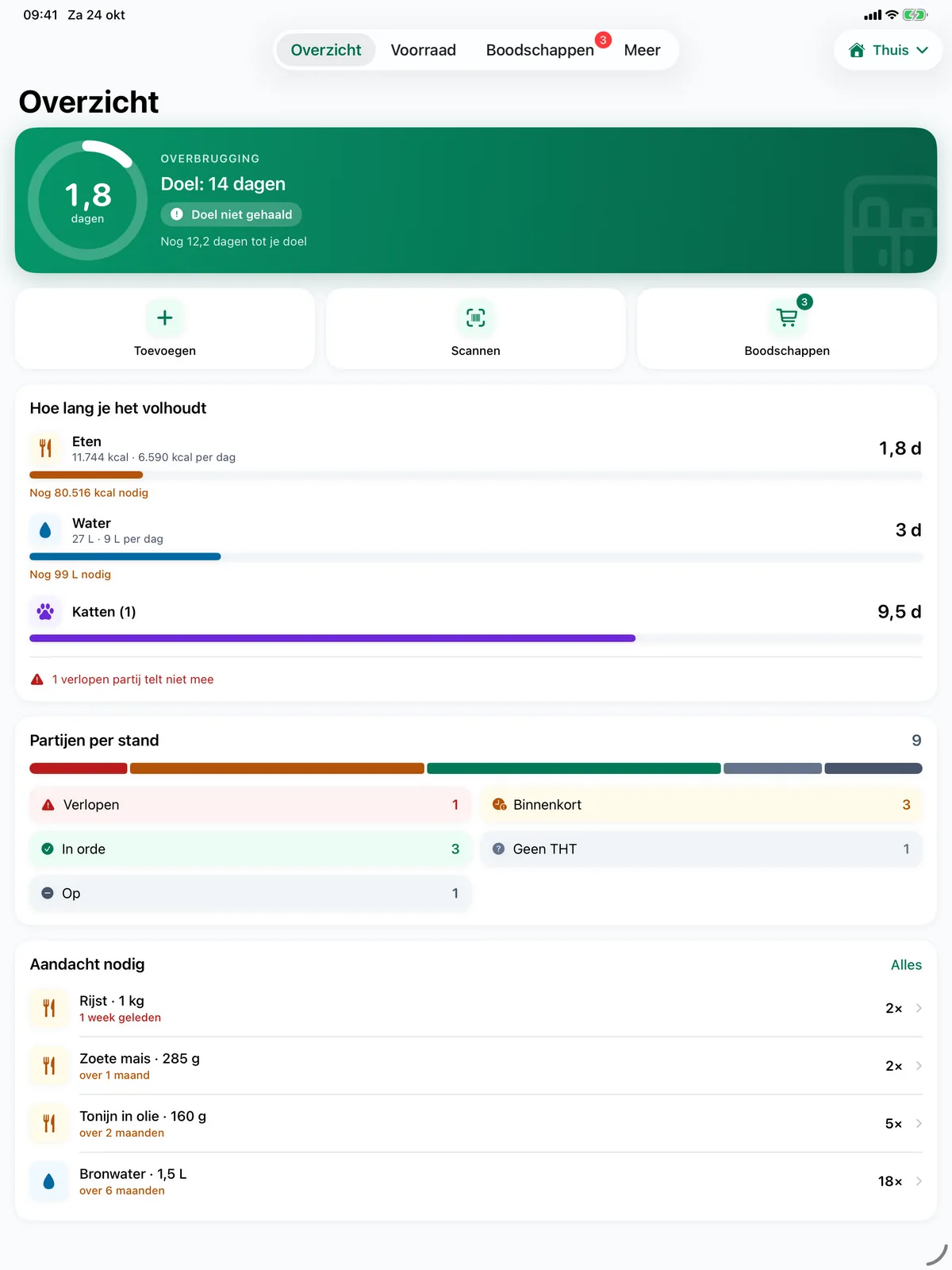Tap the plus icon for Toevoegen

(165, 318)
